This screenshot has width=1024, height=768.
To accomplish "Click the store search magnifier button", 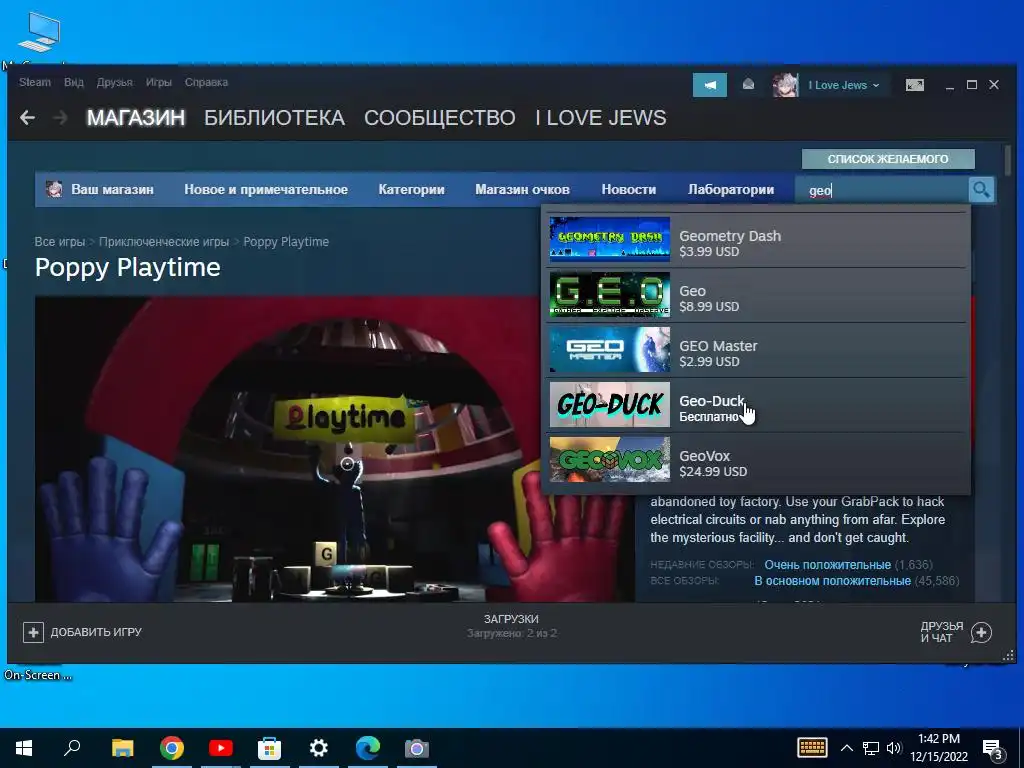I will tap(981, 189).
